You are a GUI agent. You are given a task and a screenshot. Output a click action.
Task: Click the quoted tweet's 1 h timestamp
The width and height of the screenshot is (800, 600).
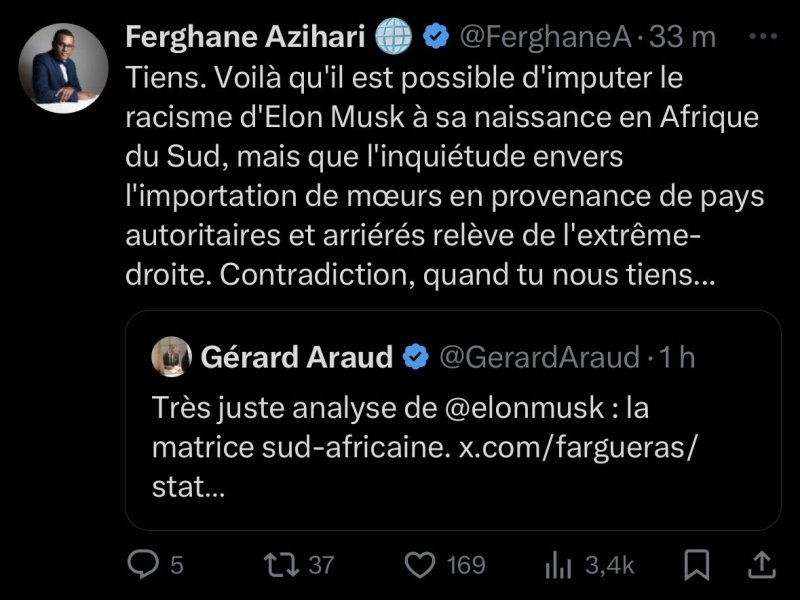click(680, 357)
